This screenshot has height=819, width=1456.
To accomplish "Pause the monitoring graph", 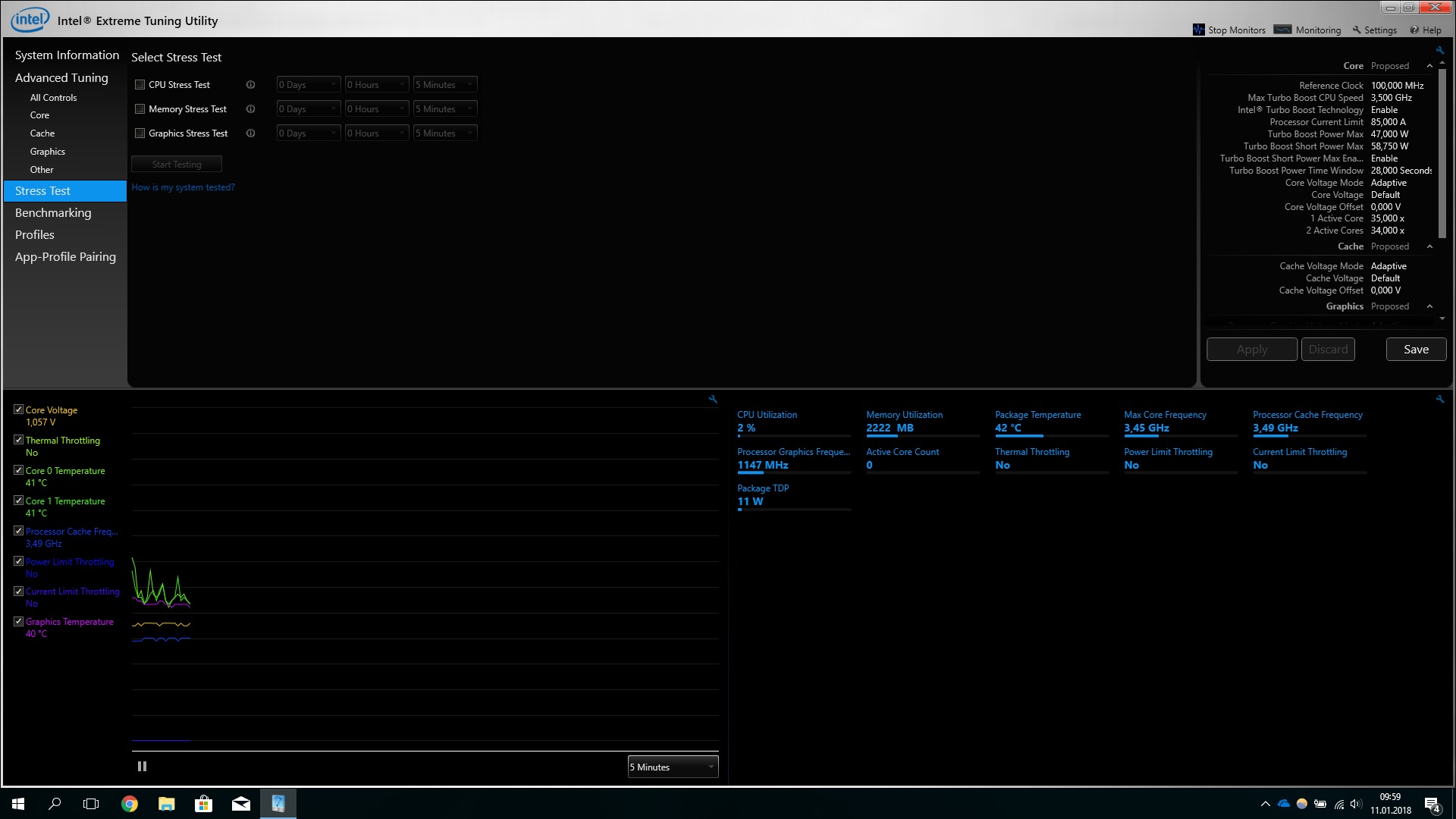I will (142, 767).
